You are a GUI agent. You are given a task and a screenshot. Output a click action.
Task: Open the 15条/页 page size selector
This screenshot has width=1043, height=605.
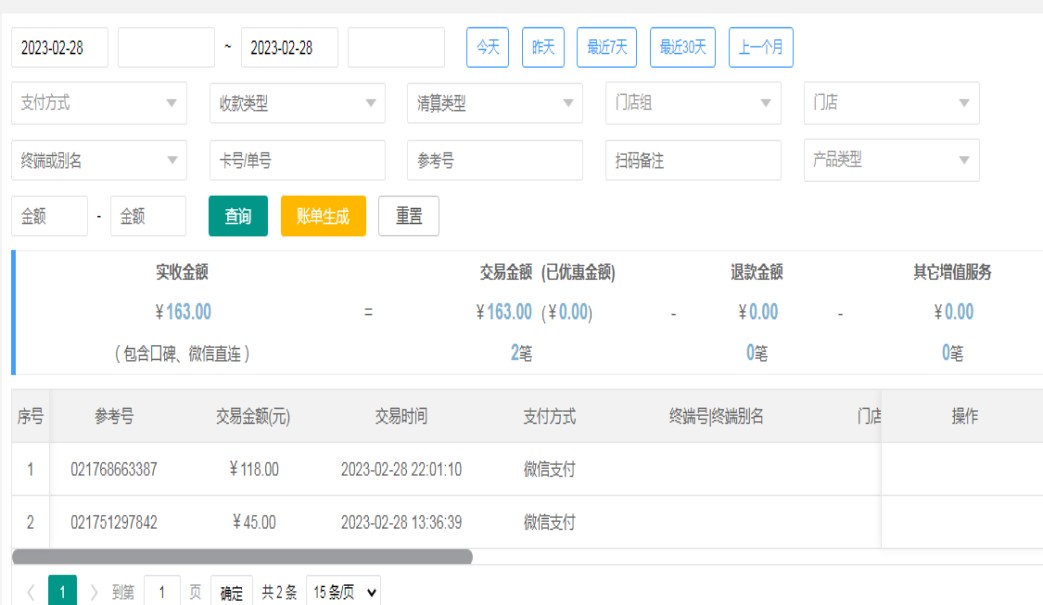[x=343, y=592]
